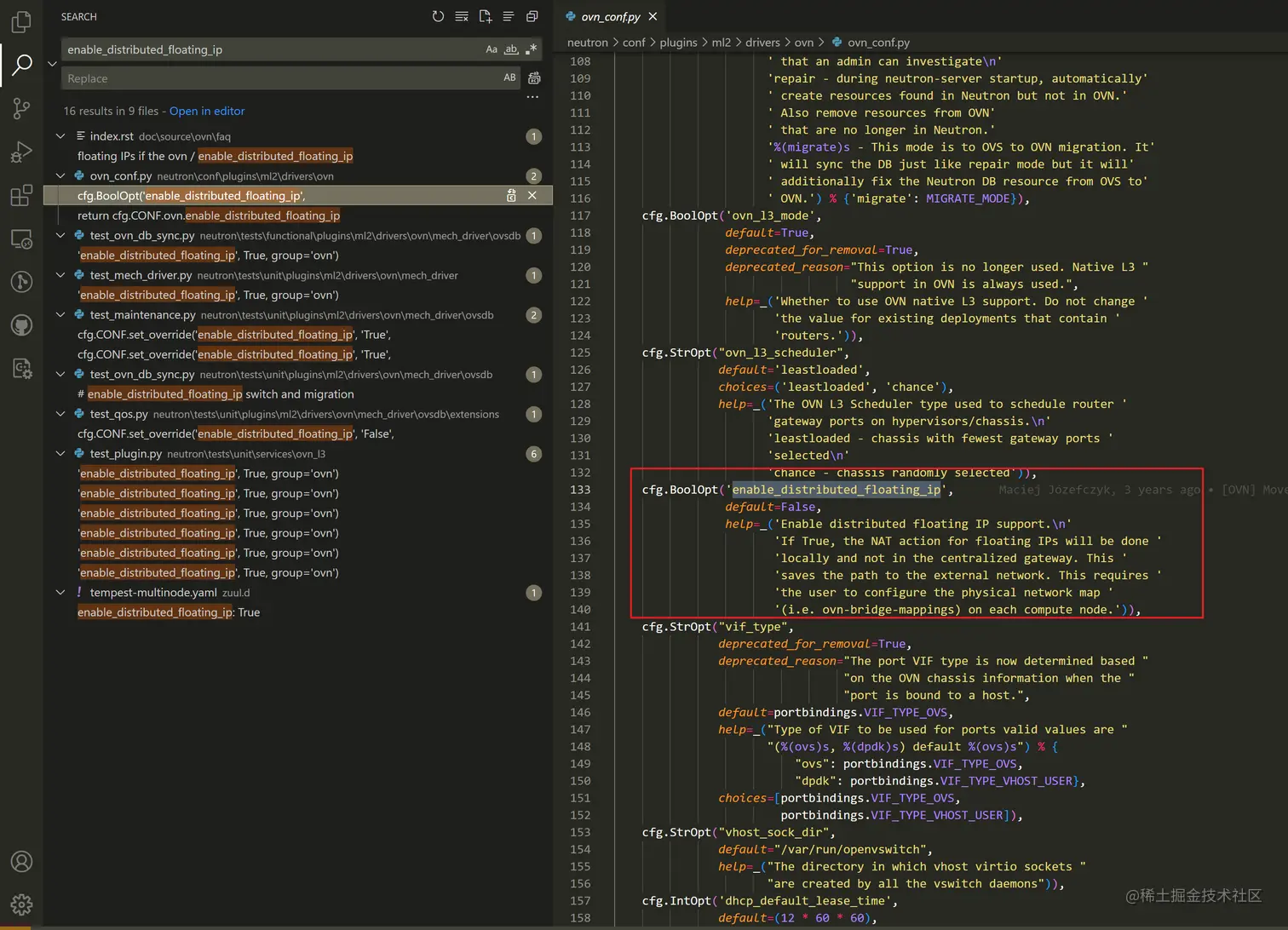Collapse the index.rst result group
This screenshot has height=930, width=1288.
pyautogui.click(x=60, y=136)
